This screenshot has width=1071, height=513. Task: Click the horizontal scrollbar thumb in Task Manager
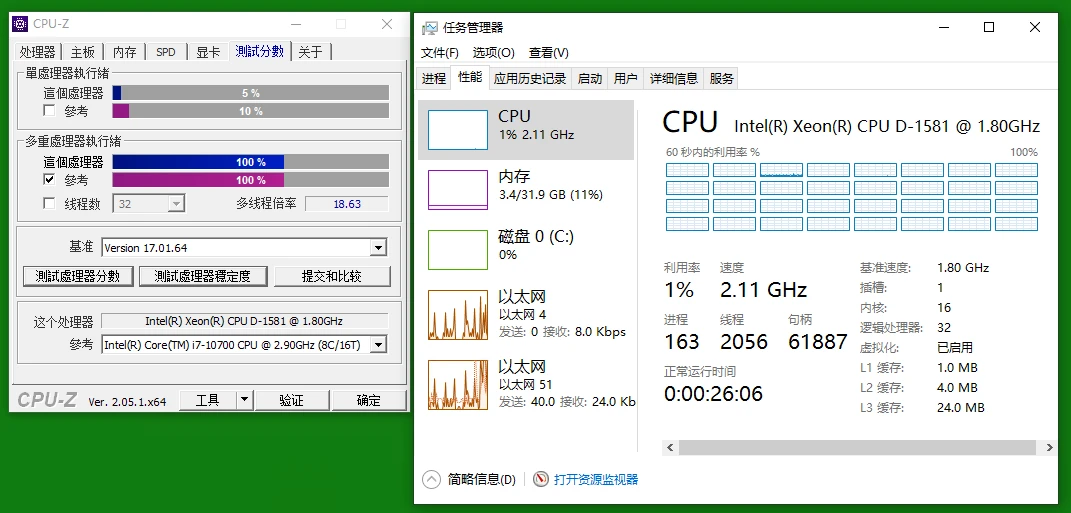coord(858,447)
